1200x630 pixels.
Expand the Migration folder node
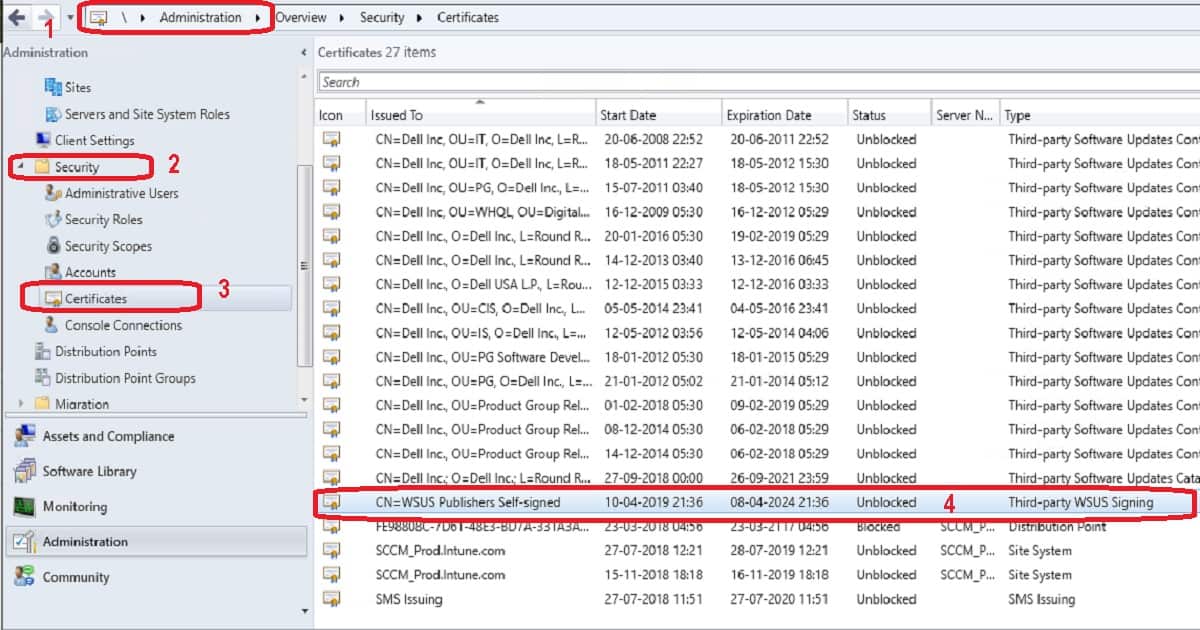coord(21,404)
